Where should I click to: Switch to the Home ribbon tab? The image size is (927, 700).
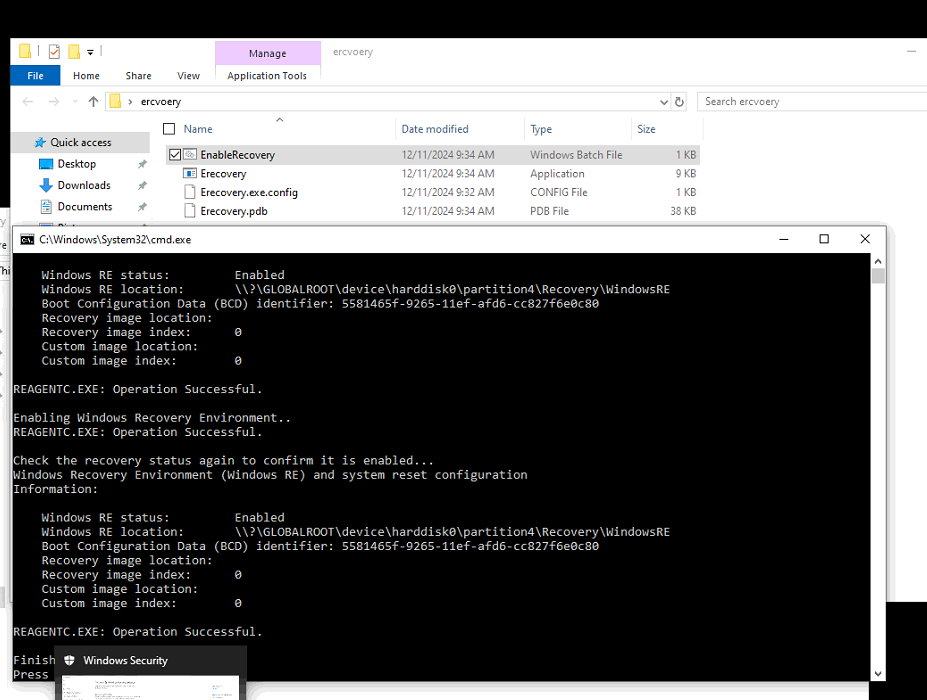[86, 76]
